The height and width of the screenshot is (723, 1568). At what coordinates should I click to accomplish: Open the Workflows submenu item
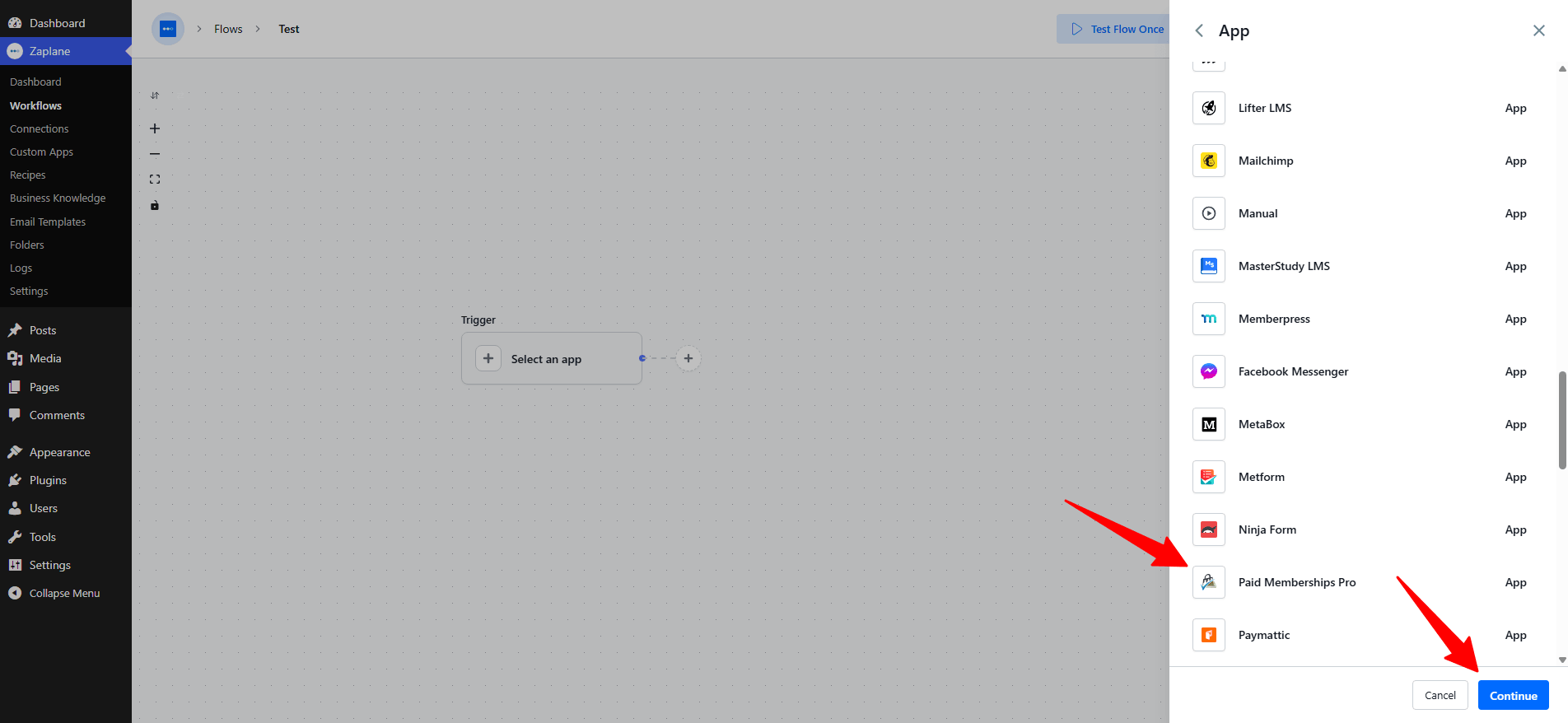(x=35, y=105)
